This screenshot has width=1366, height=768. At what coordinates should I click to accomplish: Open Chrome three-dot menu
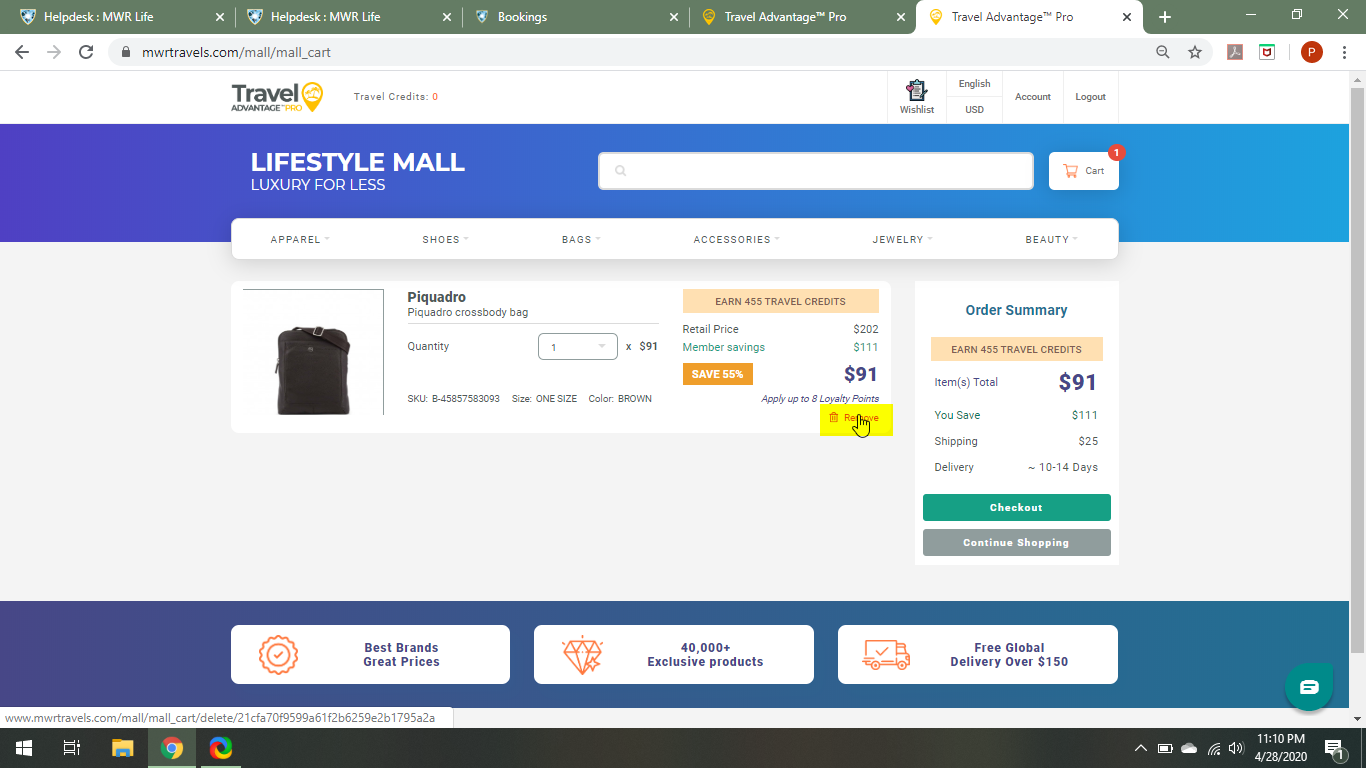point(1344,52)
